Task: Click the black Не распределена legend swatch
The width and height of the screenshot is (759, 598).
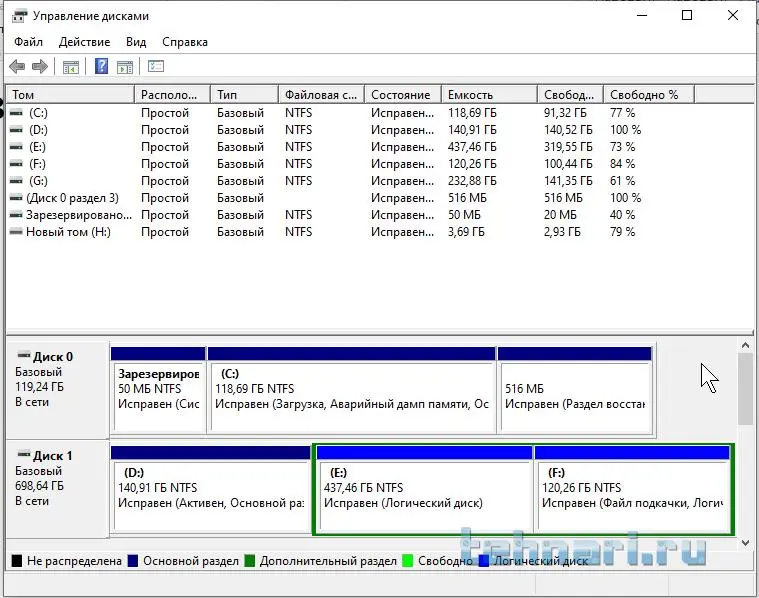Action: (x=16, y=561)
